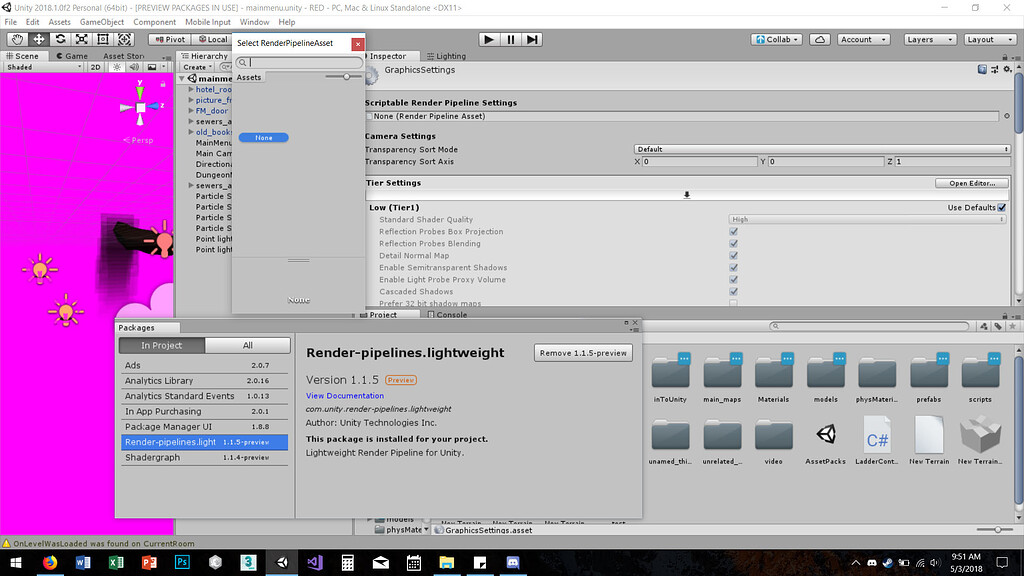Open the Collab dropdown
This screenshot has width=1024, height=576.
tap(776, 39)
